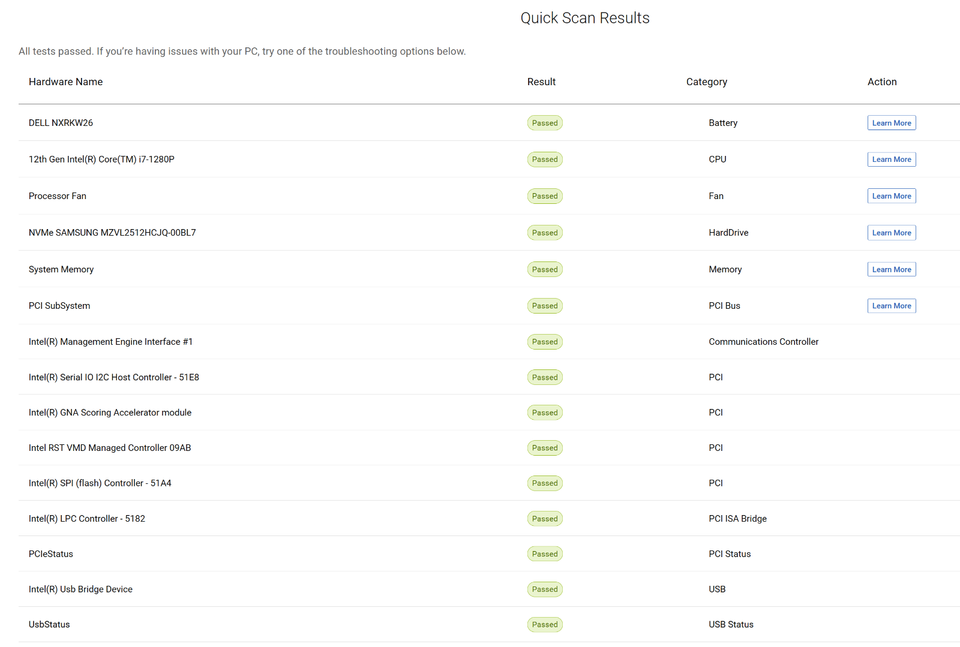Click Learn More beside Processor Fan

tap(891, 196)
